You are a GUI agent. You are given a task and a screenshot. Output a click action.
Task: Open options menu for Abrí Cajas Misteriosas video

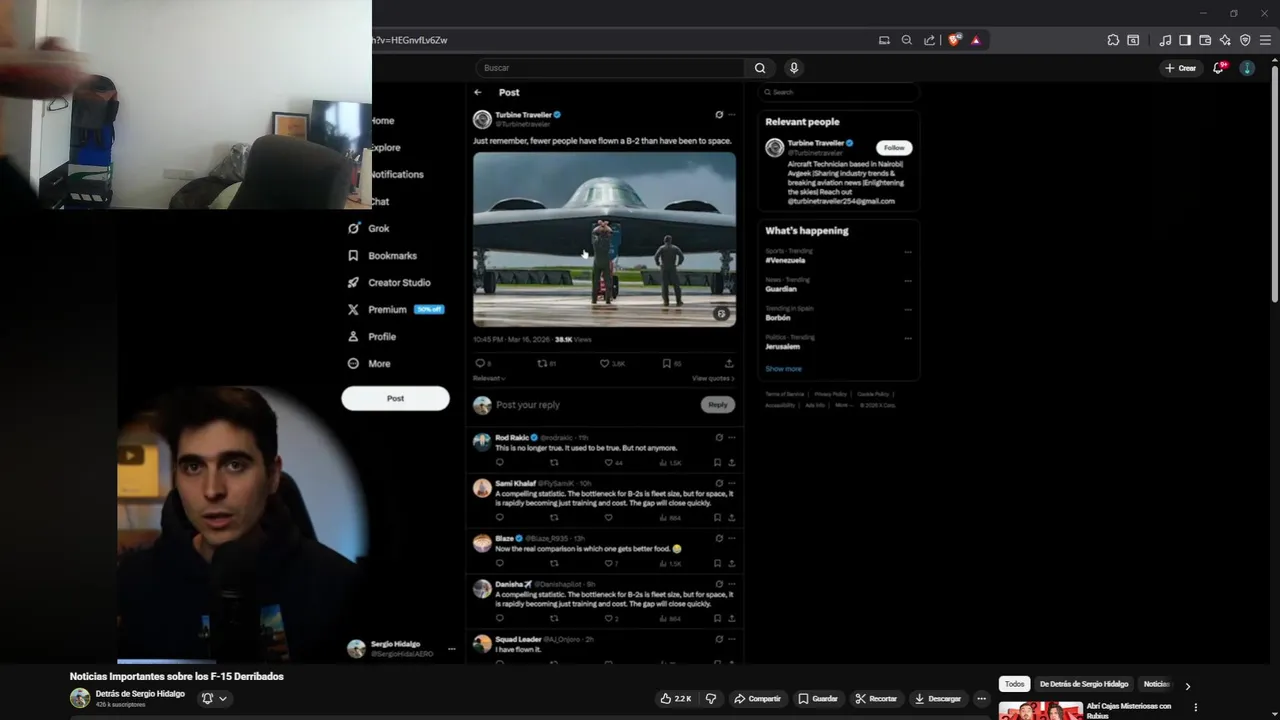1195,708
